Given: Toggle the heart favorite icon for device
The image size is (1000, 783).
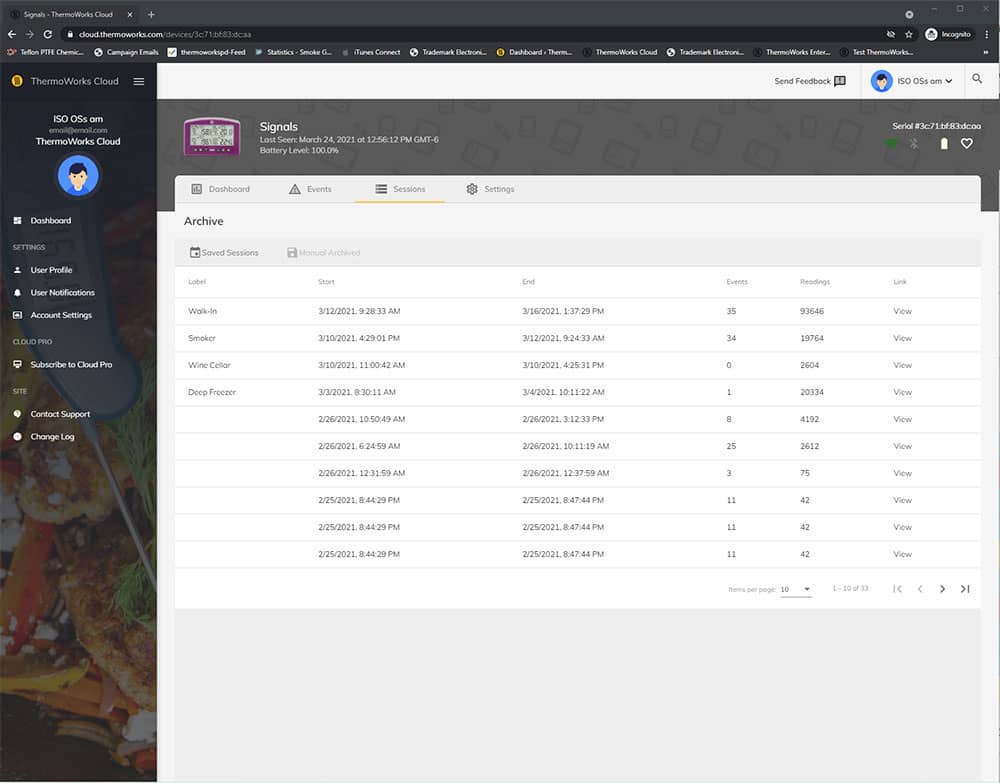Looking at the screenshot, I should (966, 144).
